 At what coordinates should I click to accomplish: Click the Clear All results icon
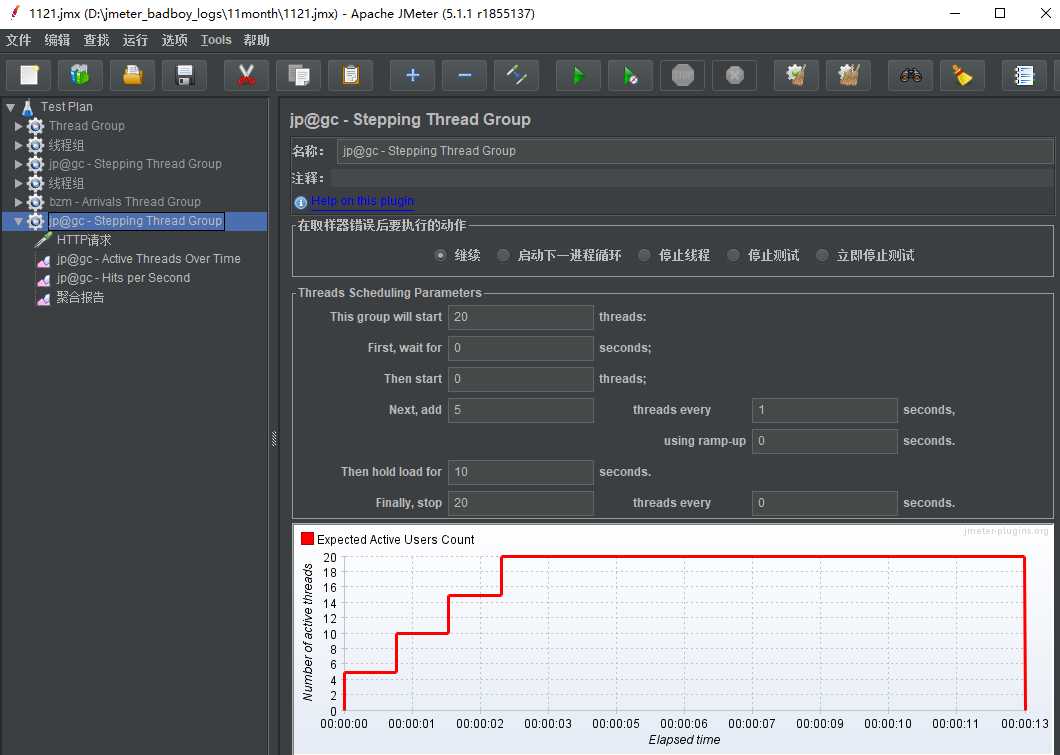tap(848, 75)
